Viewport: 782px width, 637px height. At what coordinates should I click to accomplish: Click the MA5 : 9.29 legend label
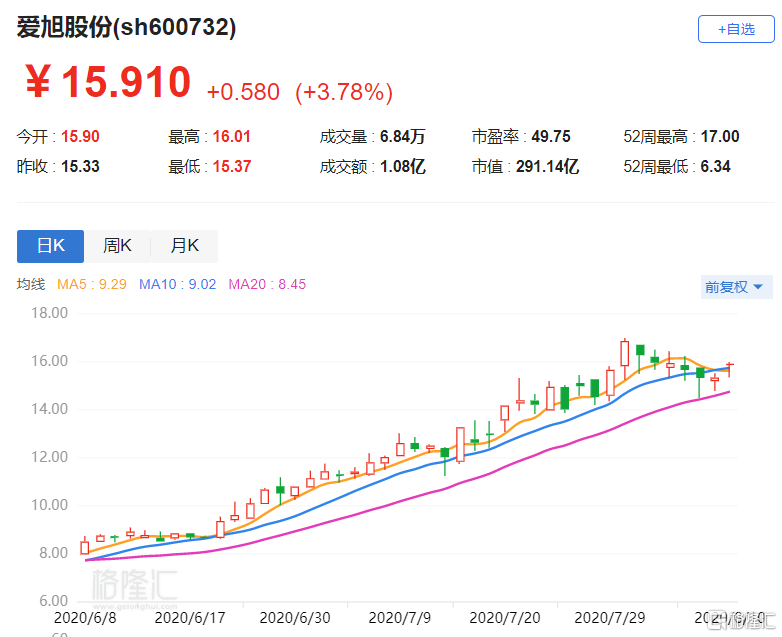(92, 284)
